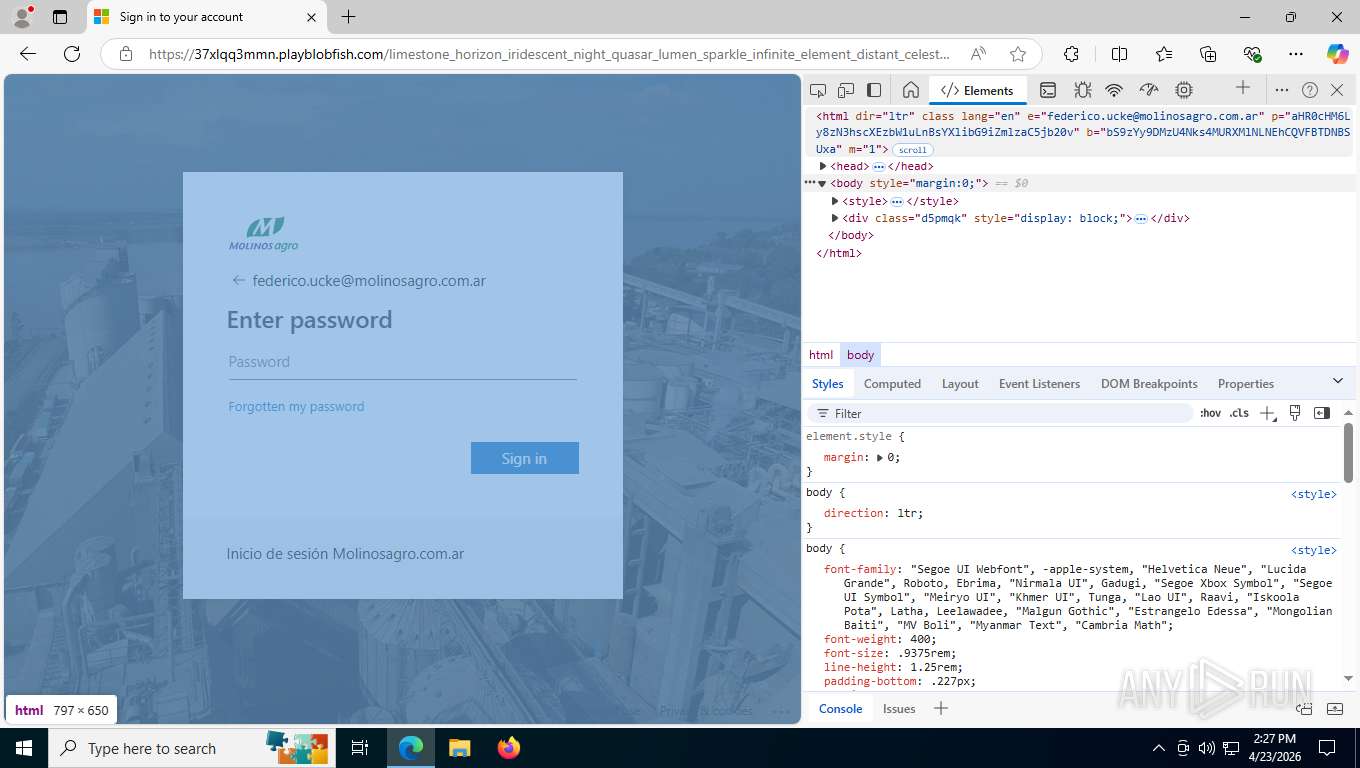Switch to the Computed tab
1360x768 pixels.
[892, 384]
